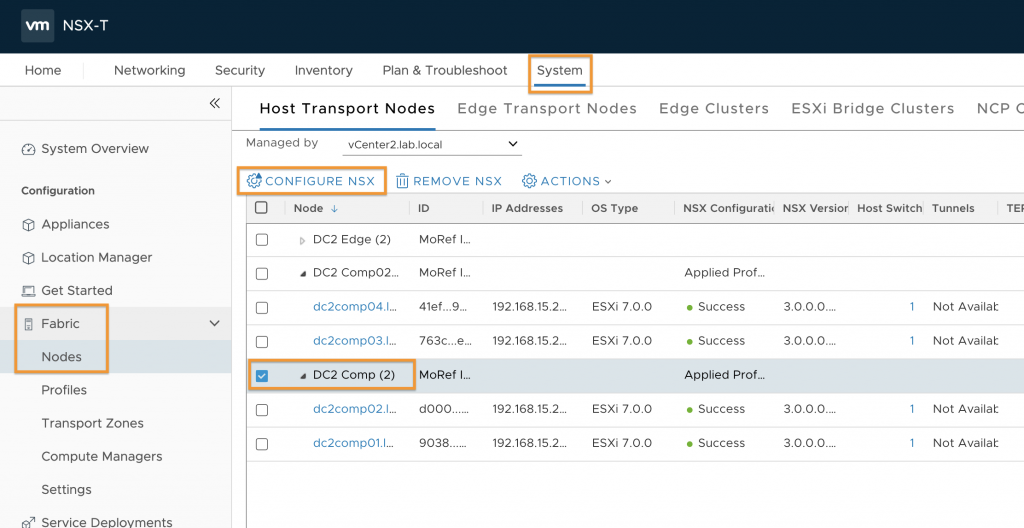
Task: Click the Fabric server icon
Action: click(x=28, y=324)
